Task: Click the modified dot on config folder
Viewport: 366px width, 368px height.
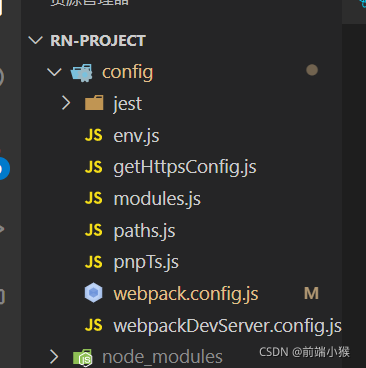Action: [312, 70]
